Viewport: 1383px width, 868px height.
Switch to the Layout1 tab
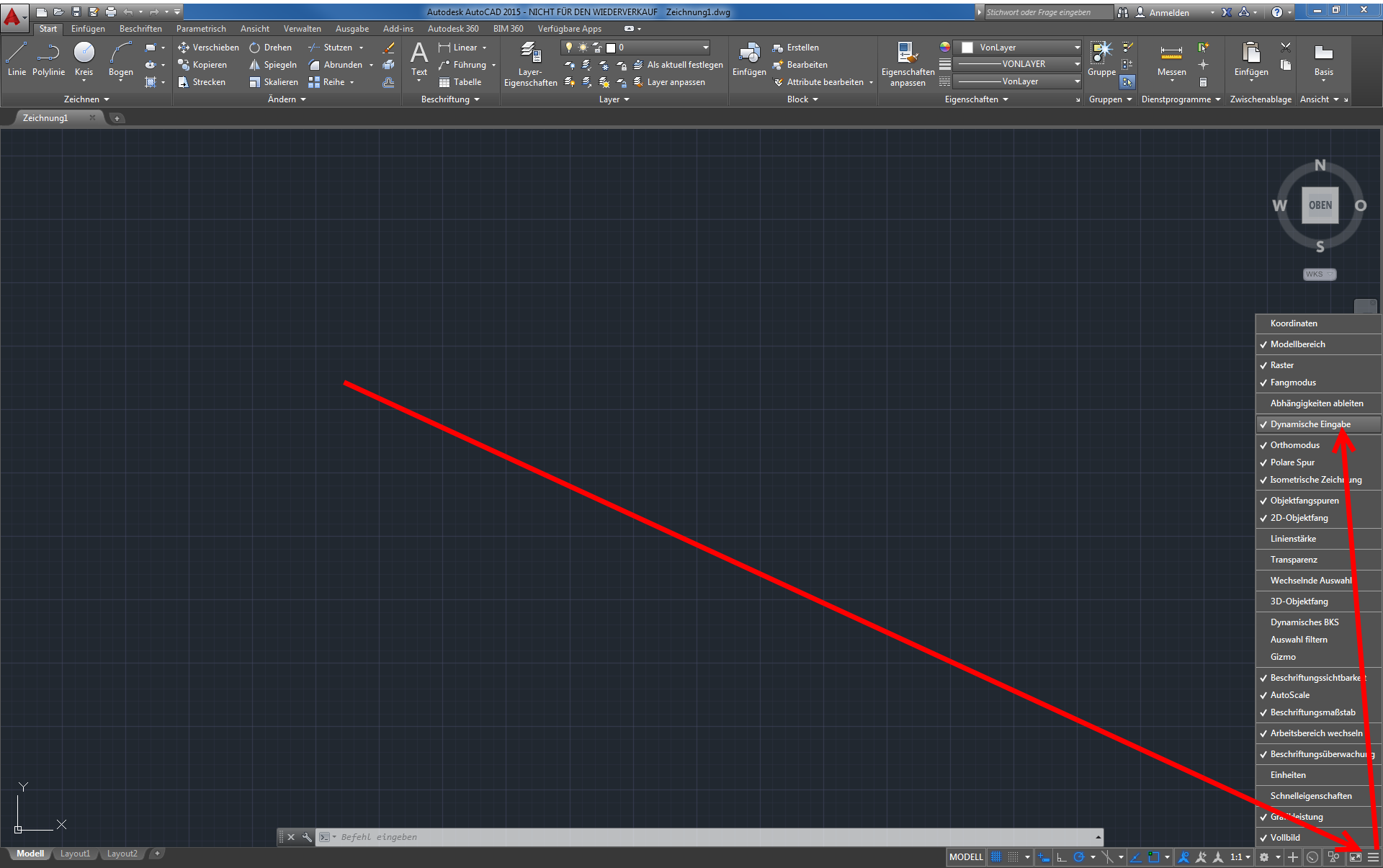(75, 854)
